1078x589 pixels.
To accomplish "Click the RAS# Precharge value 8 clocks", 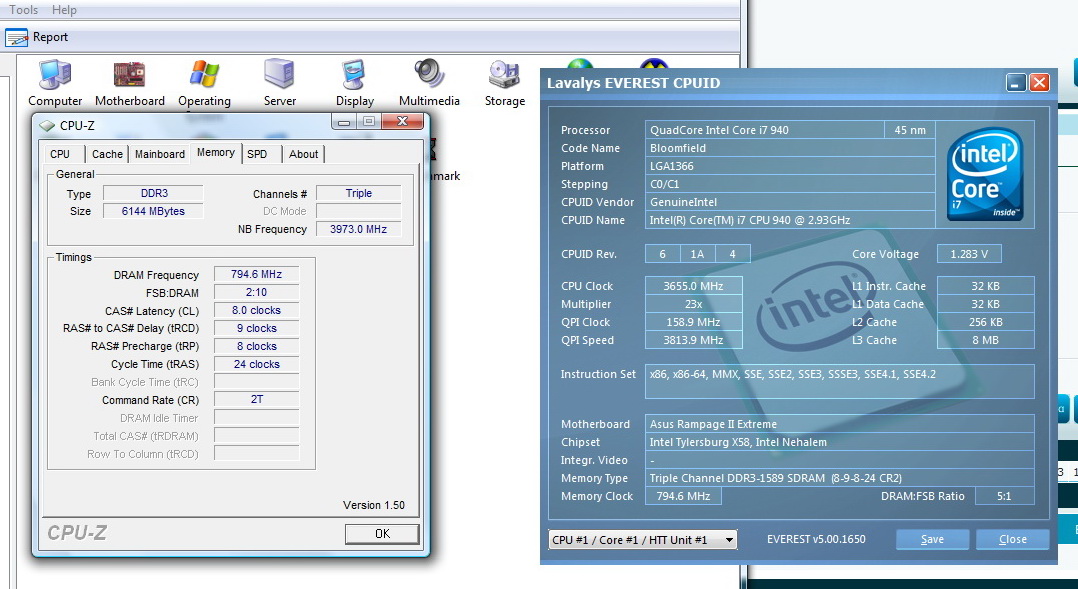I will [256, 346].
